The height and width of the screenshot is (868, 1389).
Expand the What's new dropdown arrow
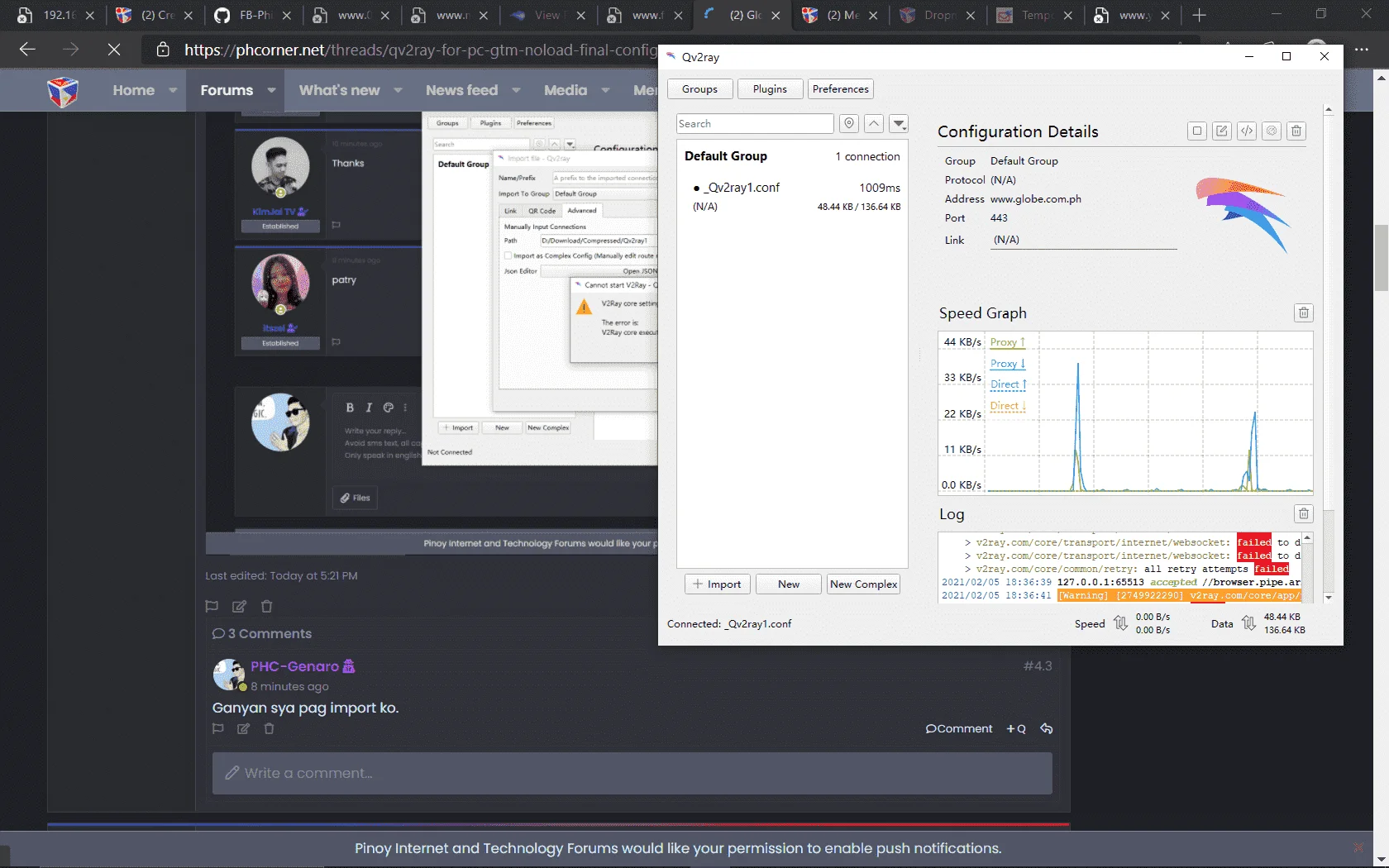point(398,90)
